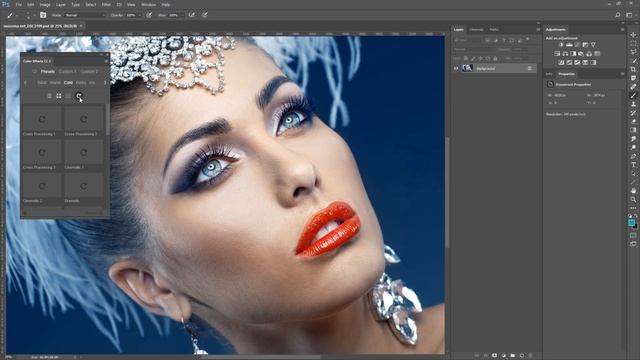Switch to the Channels tab
Image resolution: width=640 pixels, height=360 pixels.
476,29
